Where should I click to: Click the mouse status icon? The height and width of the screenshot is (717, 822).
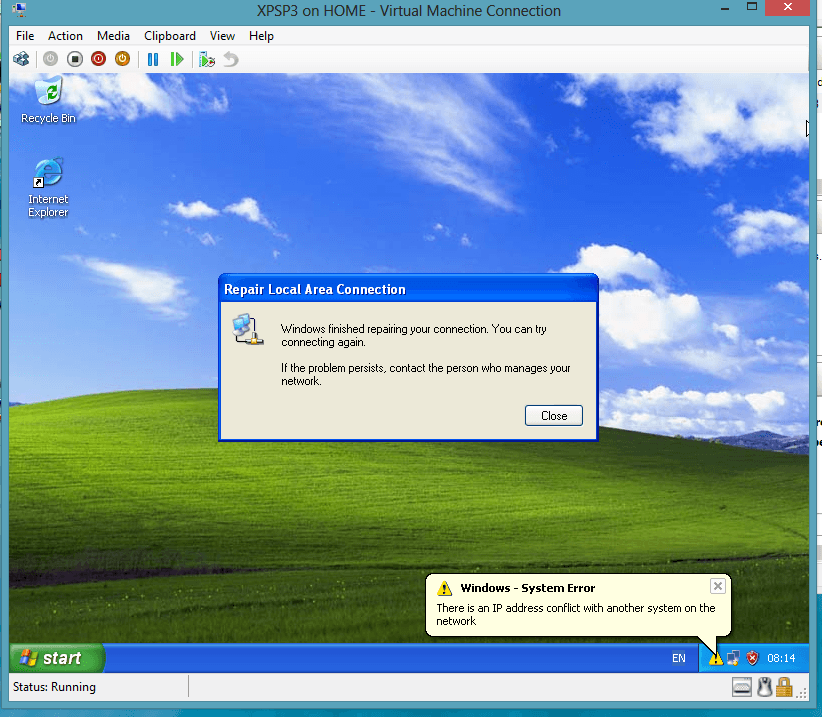click(x=764, y=687)
